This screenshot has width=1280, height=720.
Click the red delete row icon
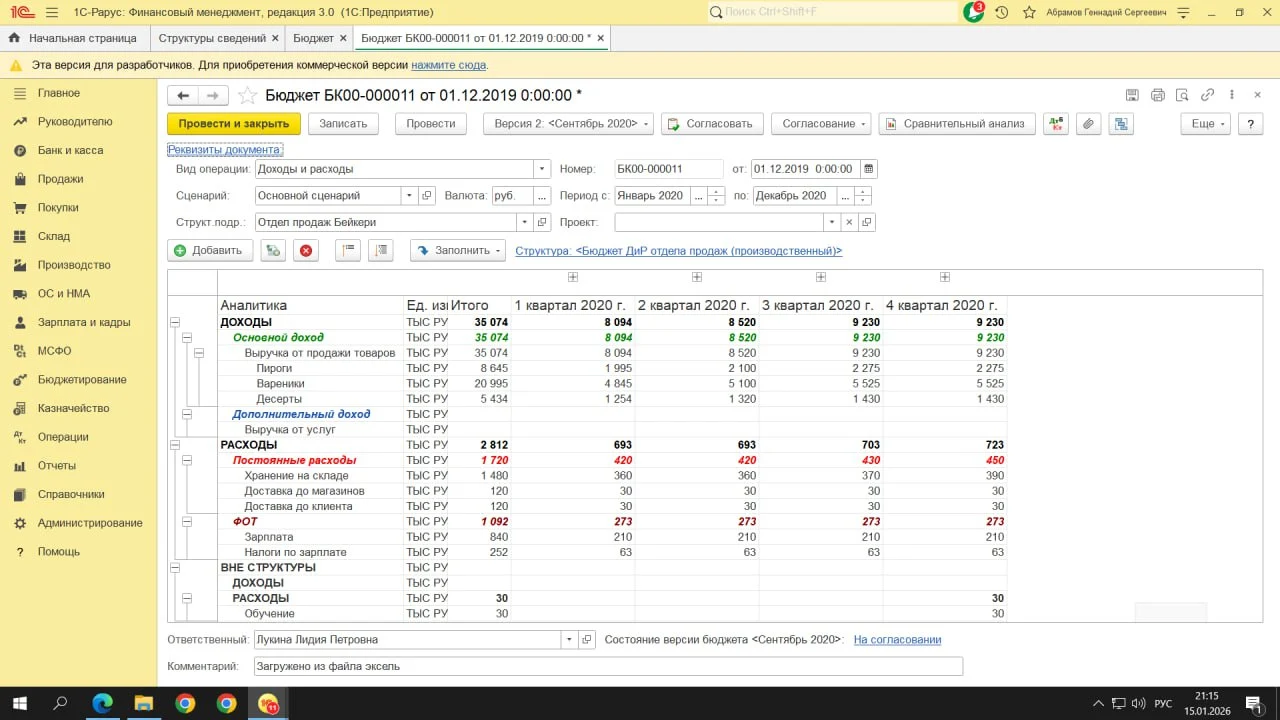coord(306,251)
